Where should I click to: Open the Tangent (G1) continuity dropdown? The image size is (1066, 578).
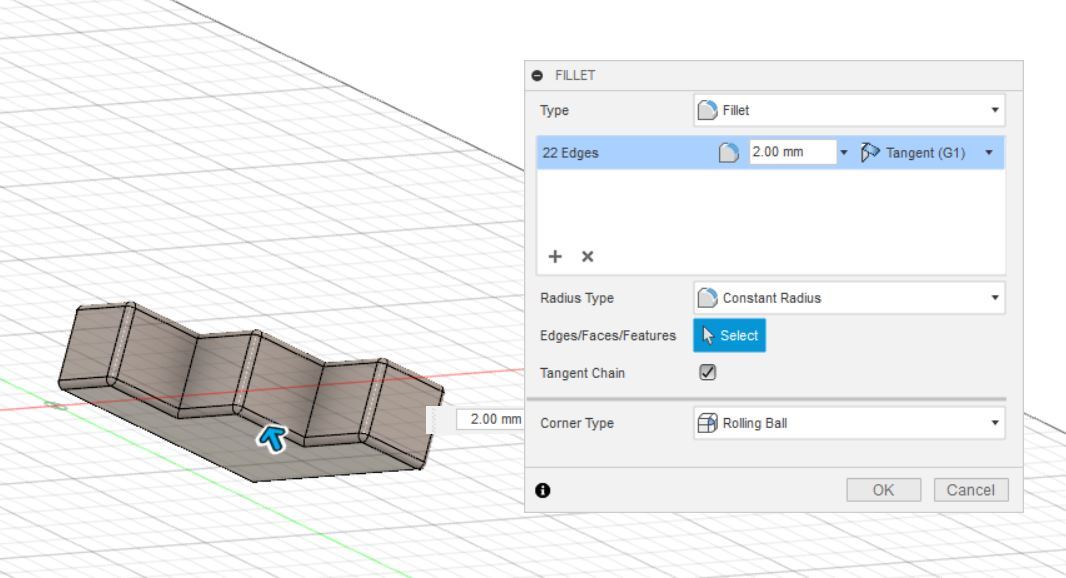pos(988,152)
